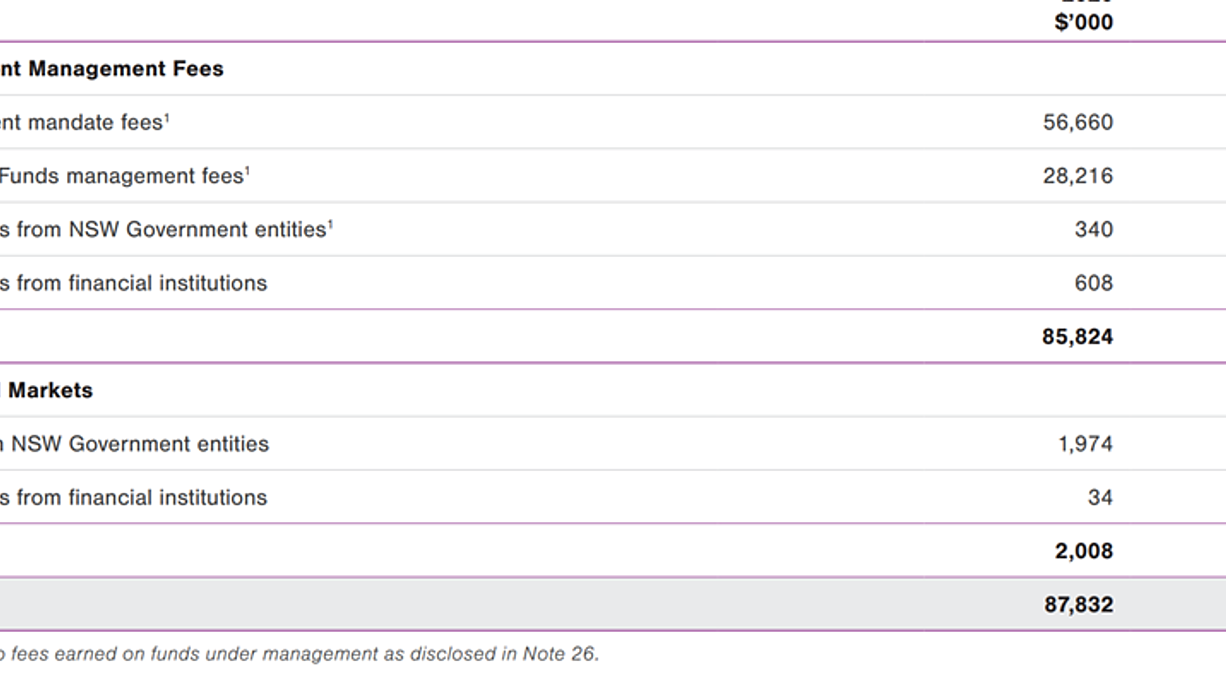Select the 608 amount
Screen dimensions: 1226x690
coord(1093,283)
